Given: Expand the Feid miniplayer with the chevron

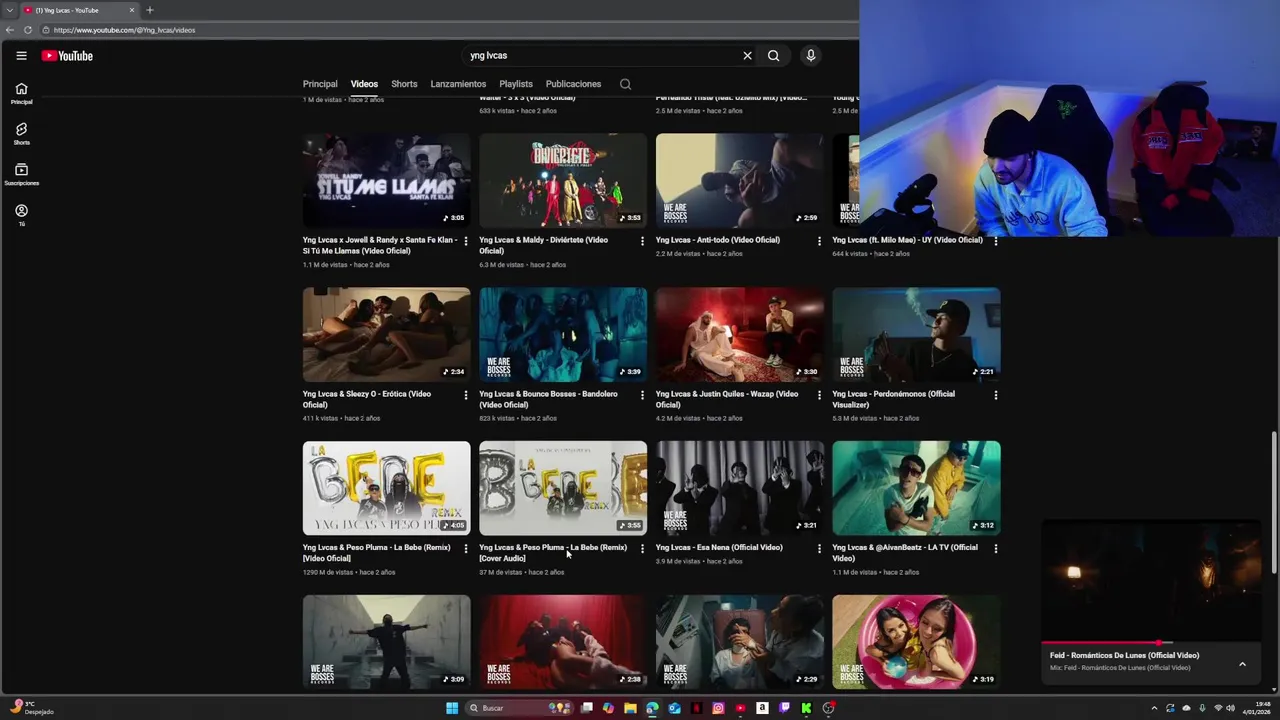Looking at the screenshot, I should [x=1242, y=664].
